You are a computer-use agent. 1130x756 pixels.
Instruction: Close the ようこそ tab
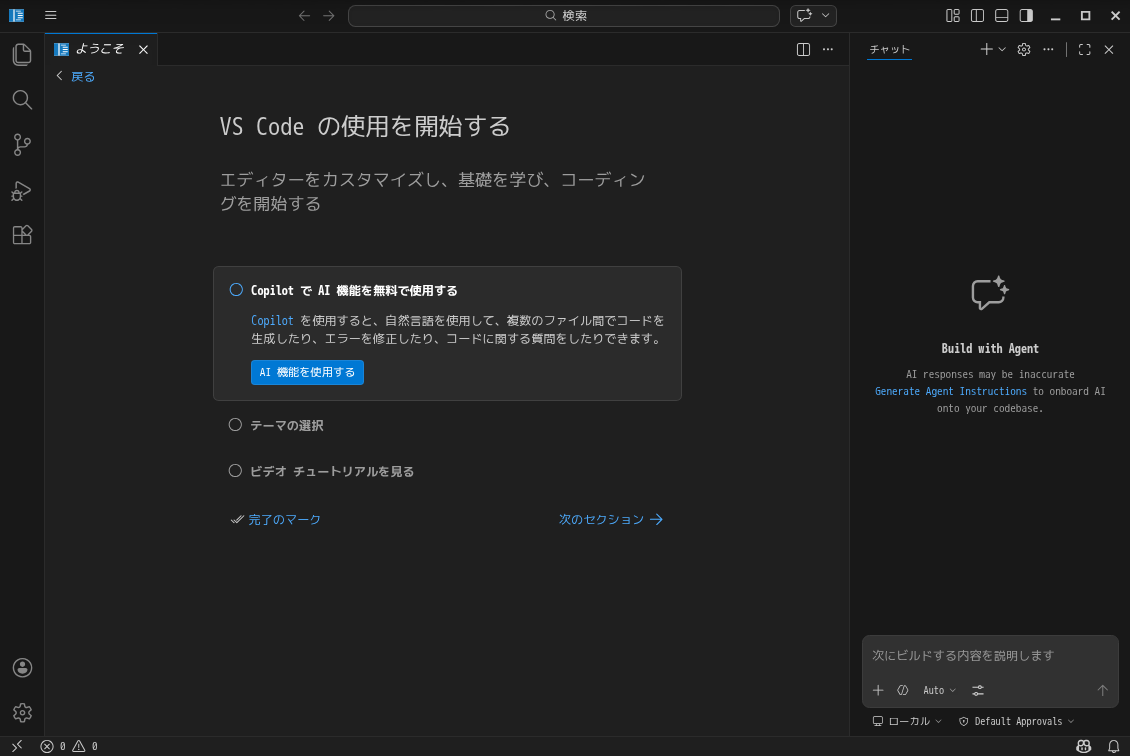coord(143,49)
